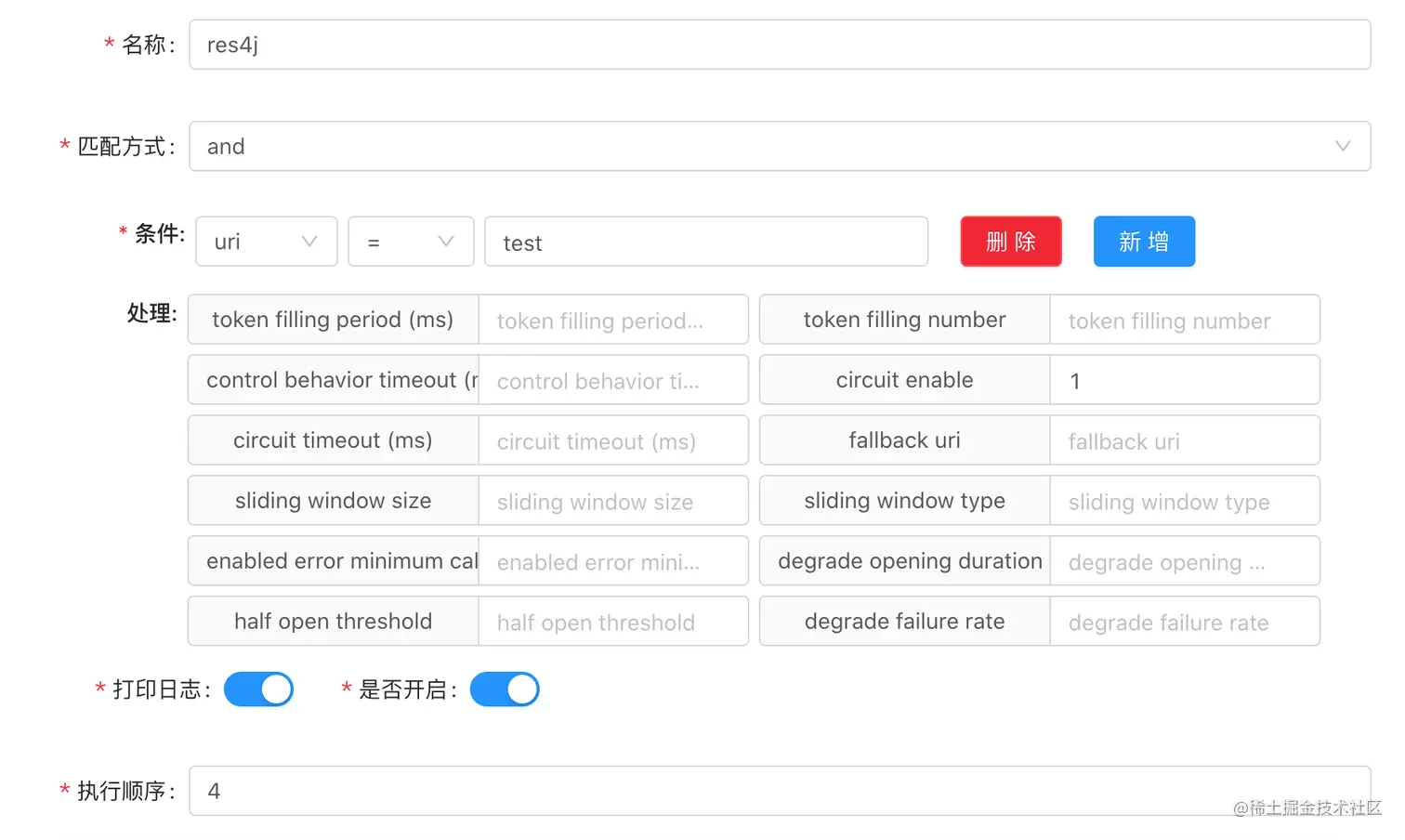Click the 名称 input containing res4j
The image size is (1405, 840).
click(x=780, y=45)
